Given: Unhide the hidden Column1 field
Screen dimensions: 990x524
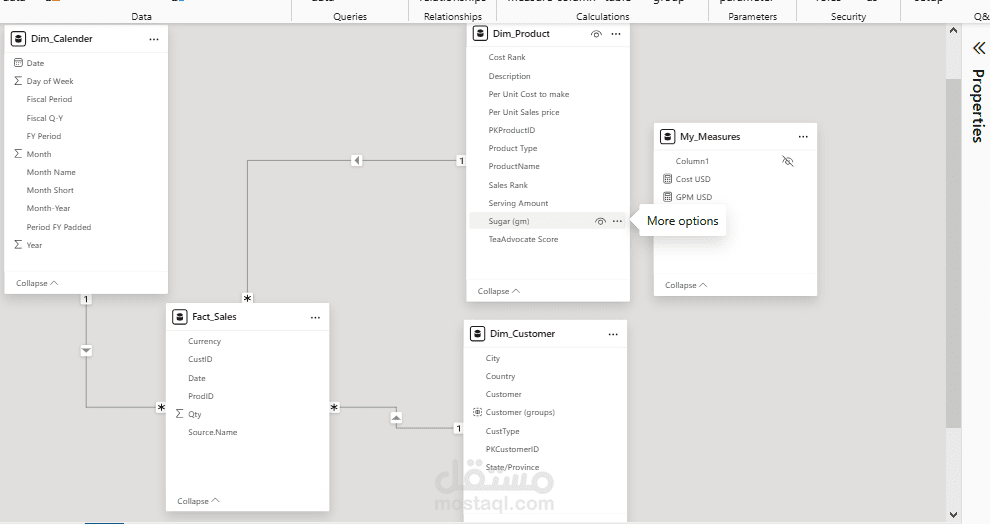Looking at the screenshot, I should (787, 161).
